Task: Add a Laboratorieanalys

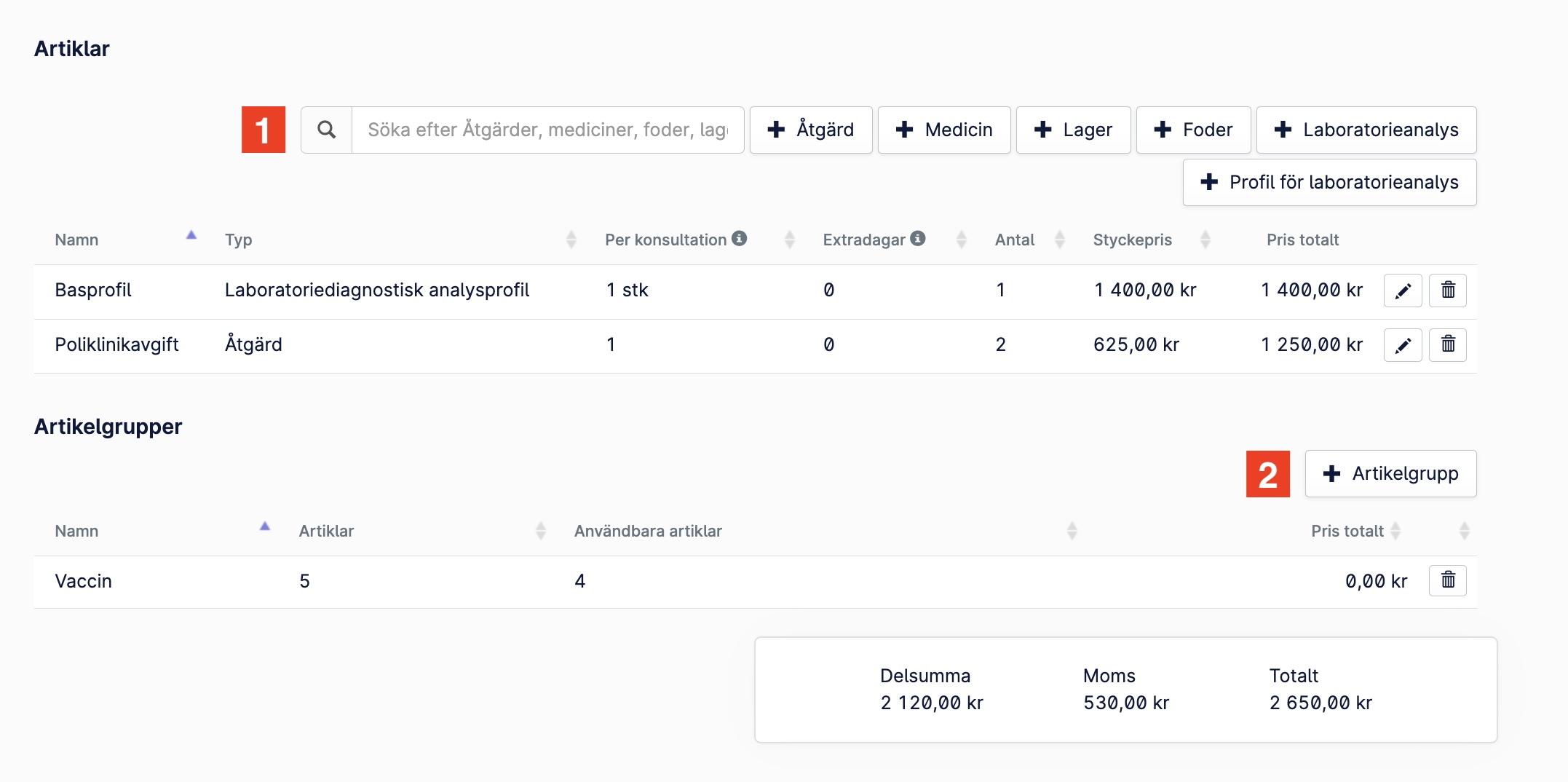Action: click(1366, 130)
